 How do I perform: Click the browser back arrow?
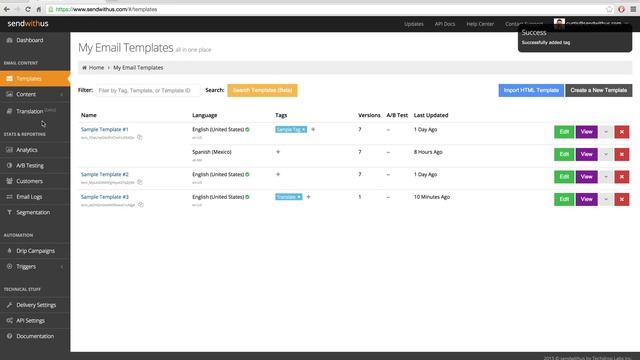tap(7, 9)
